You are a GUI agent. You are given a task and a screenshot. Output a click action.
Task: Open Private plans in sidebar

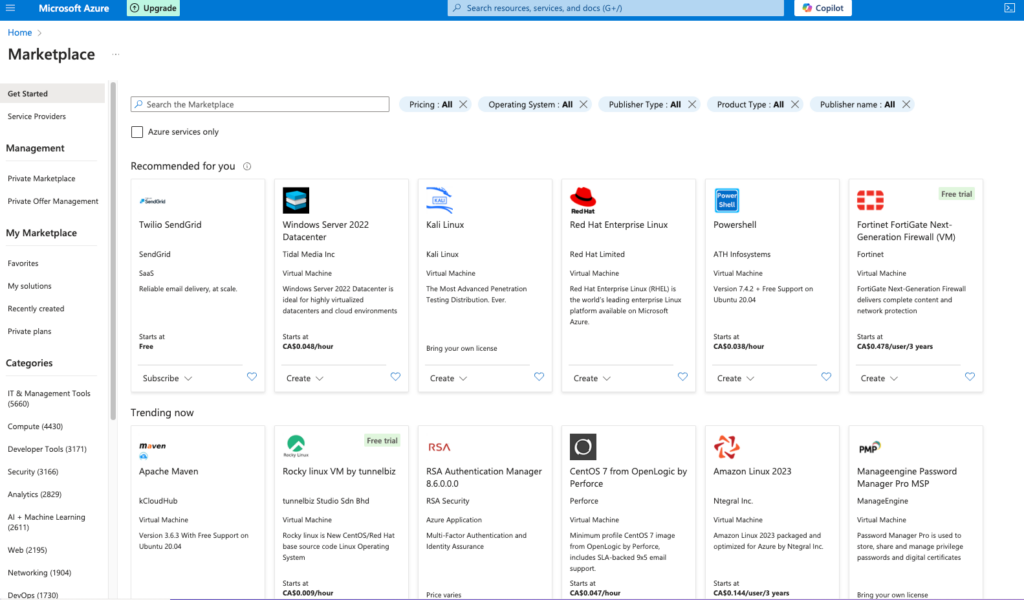[29, 332]
